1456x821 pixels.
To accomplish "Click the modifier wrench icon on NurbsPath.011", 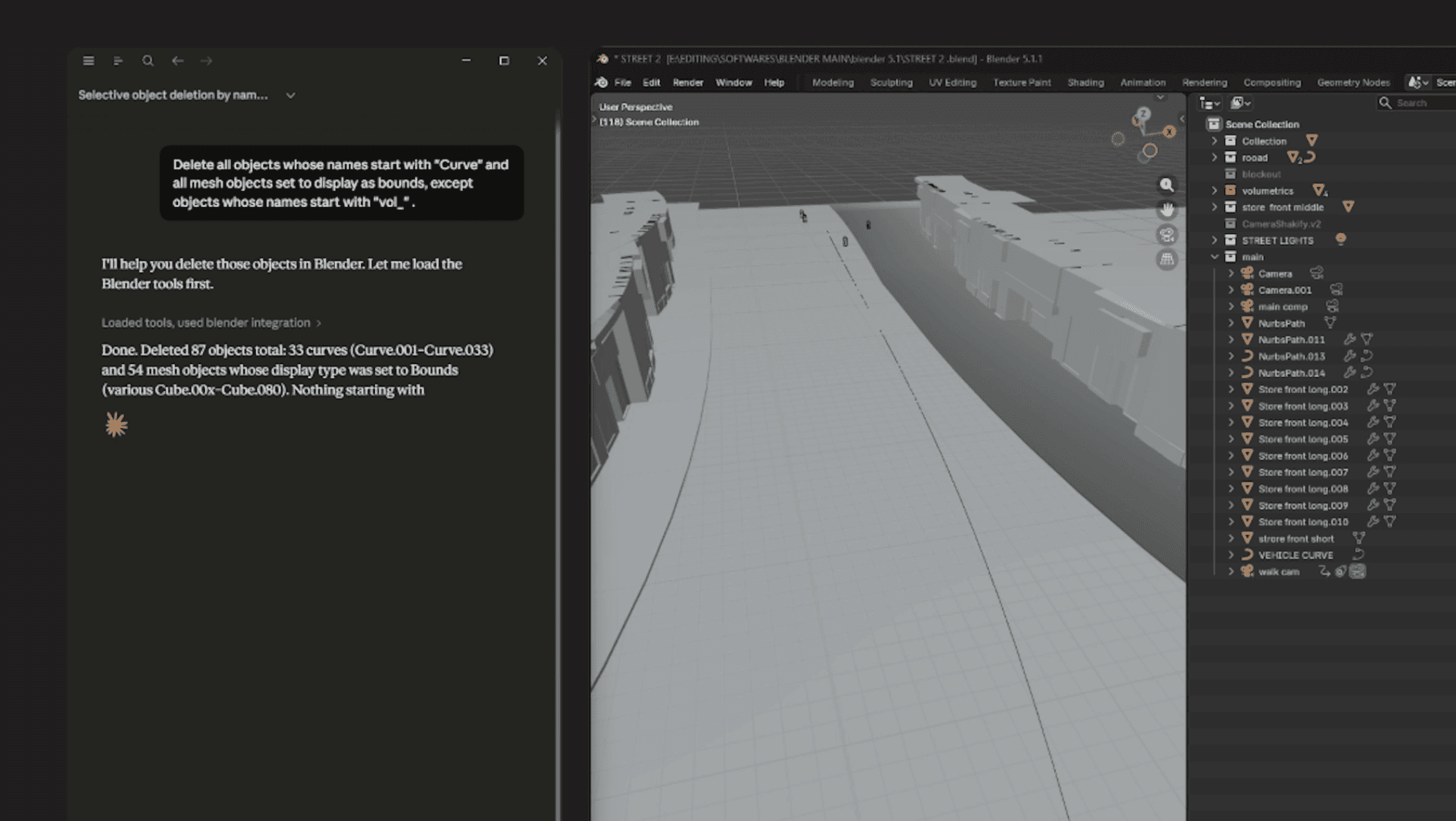I will tap(1349, 339).
